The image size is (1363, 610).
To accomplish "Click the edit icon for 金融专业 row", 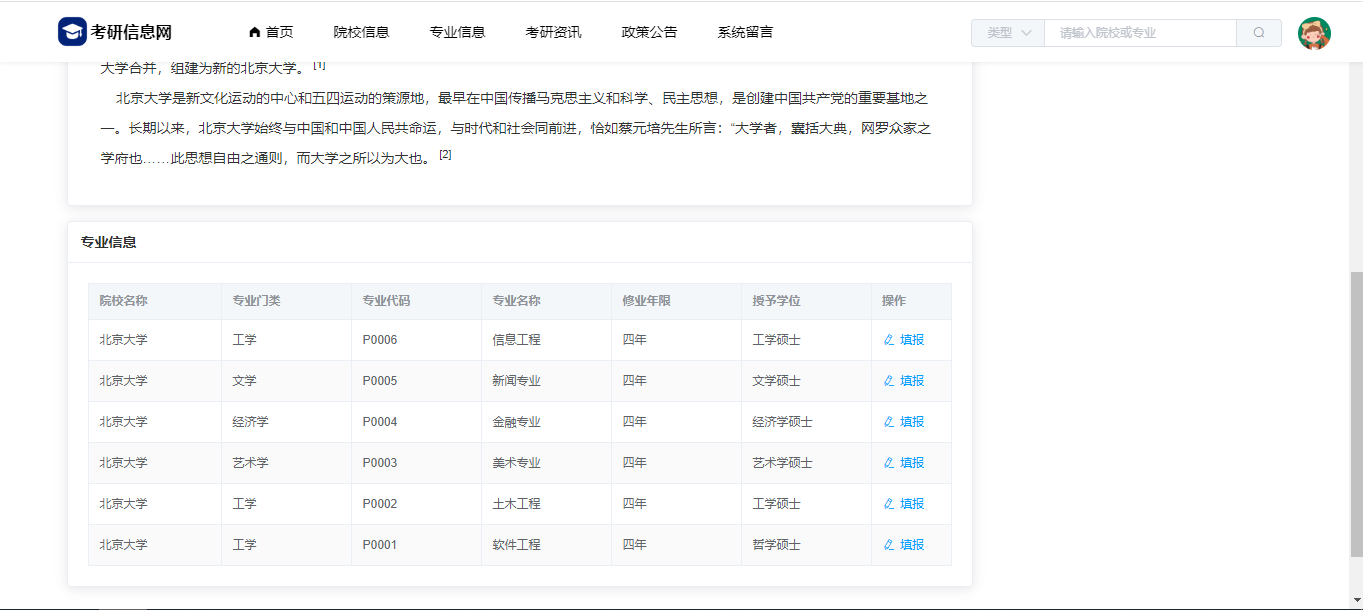I will 889,422.
